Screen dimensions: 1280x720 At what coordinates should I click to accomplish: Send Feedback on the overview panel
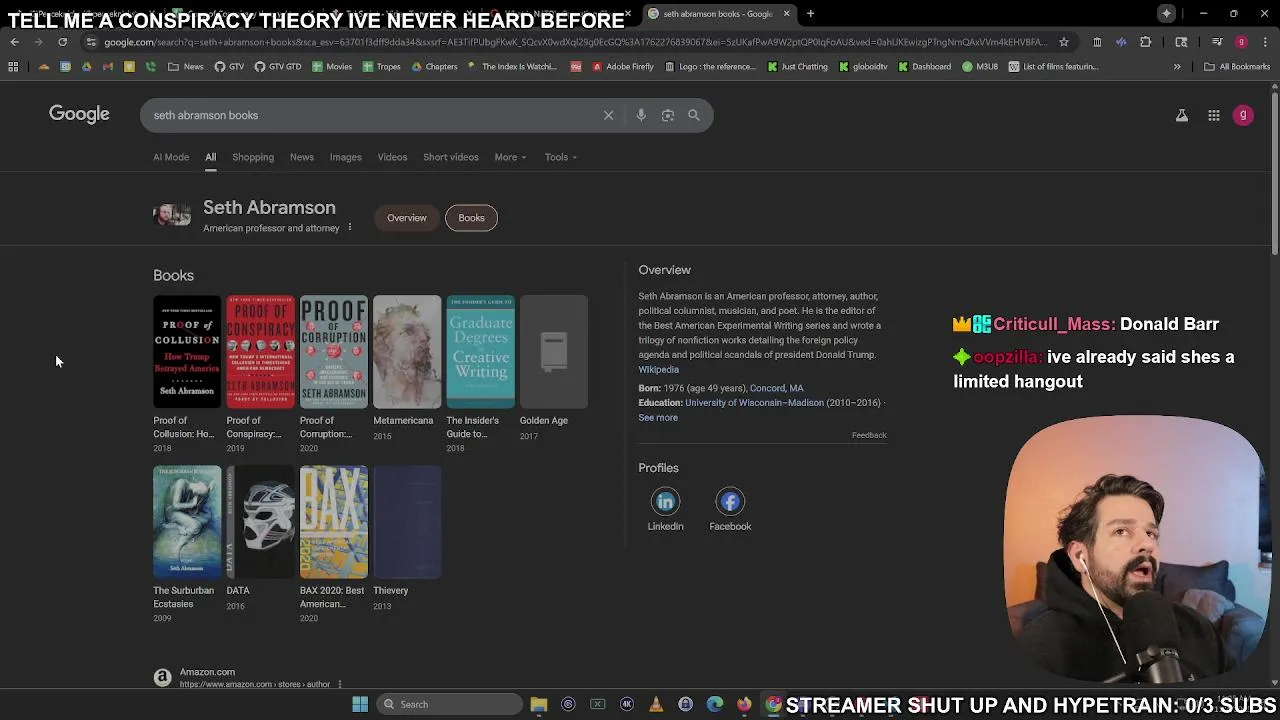click(x=869, y=435)
